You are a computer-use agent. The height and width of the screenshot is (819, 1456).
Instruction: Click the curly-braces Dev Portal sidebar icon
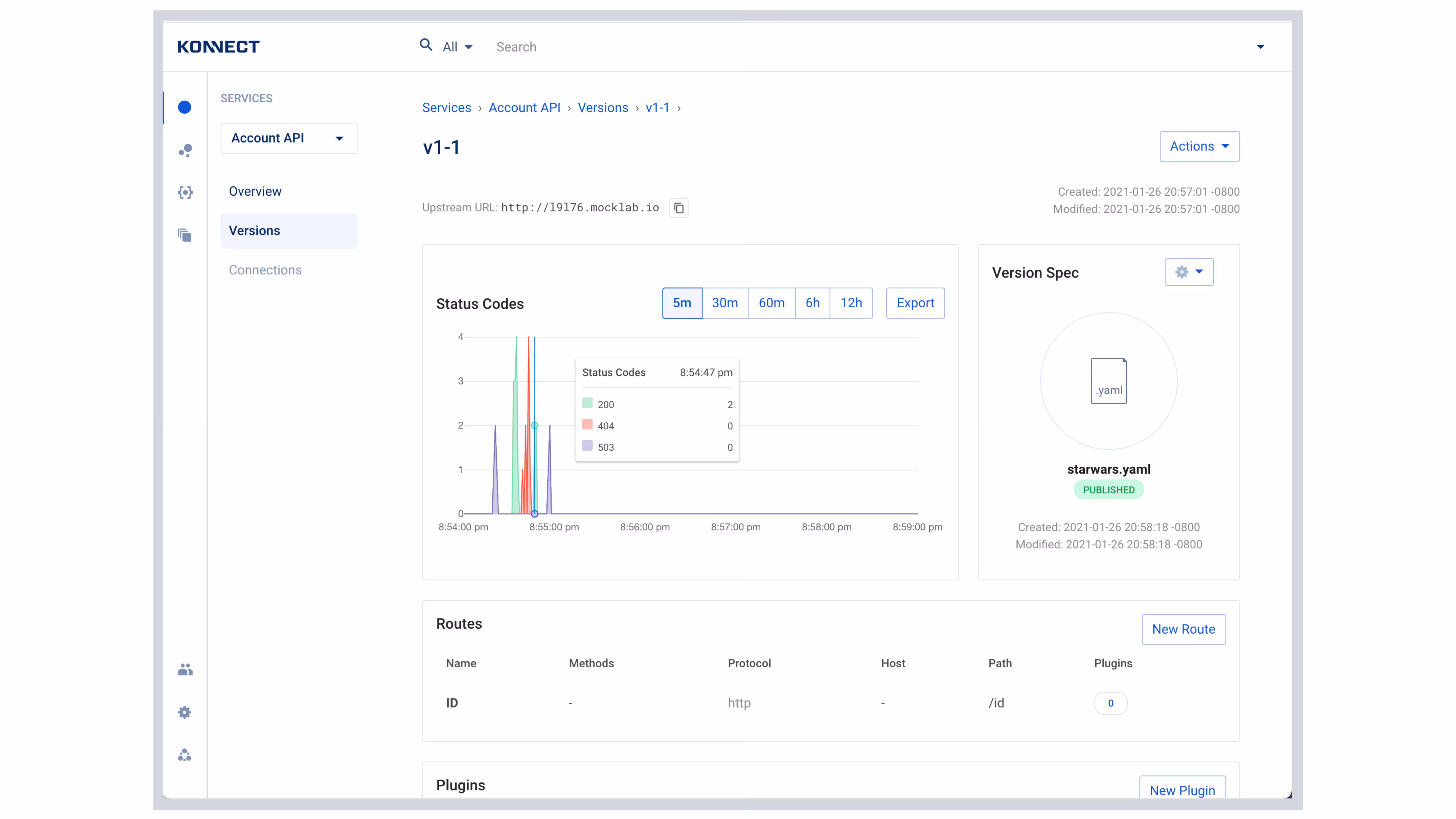coord(185,193)
